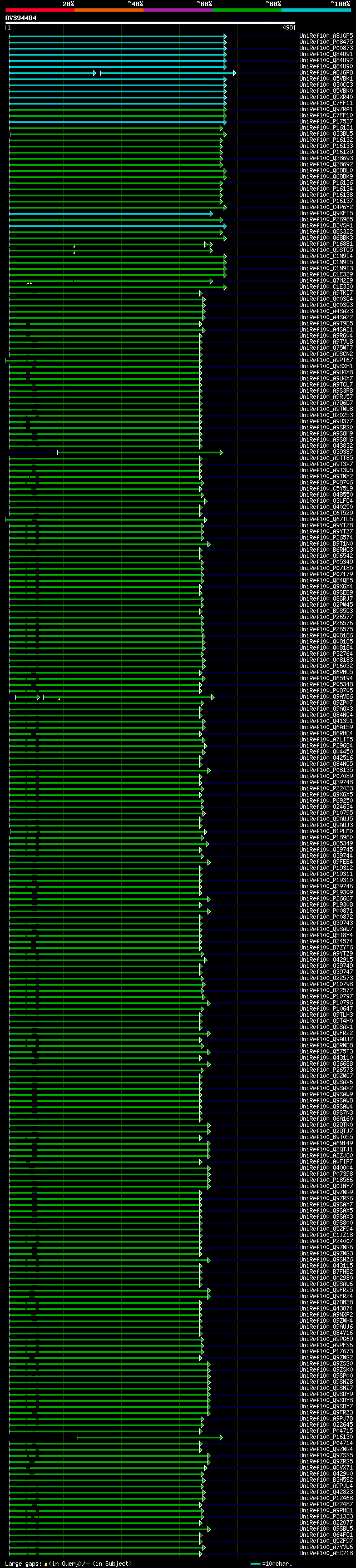Open the UniRef100_P29684 hit link
This screenshot has width=356, height=1568.
326,745
